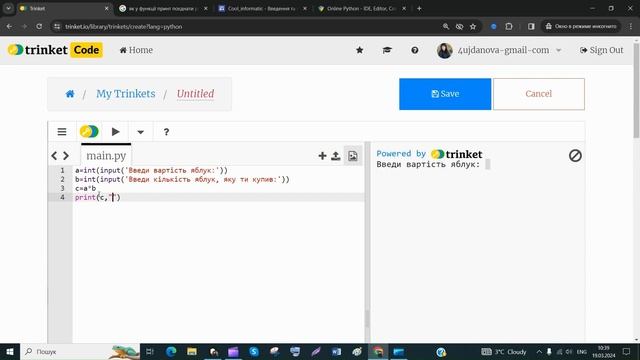640x360 pixels.
Task: Sign out of trinket
Action: coord(602,50)
